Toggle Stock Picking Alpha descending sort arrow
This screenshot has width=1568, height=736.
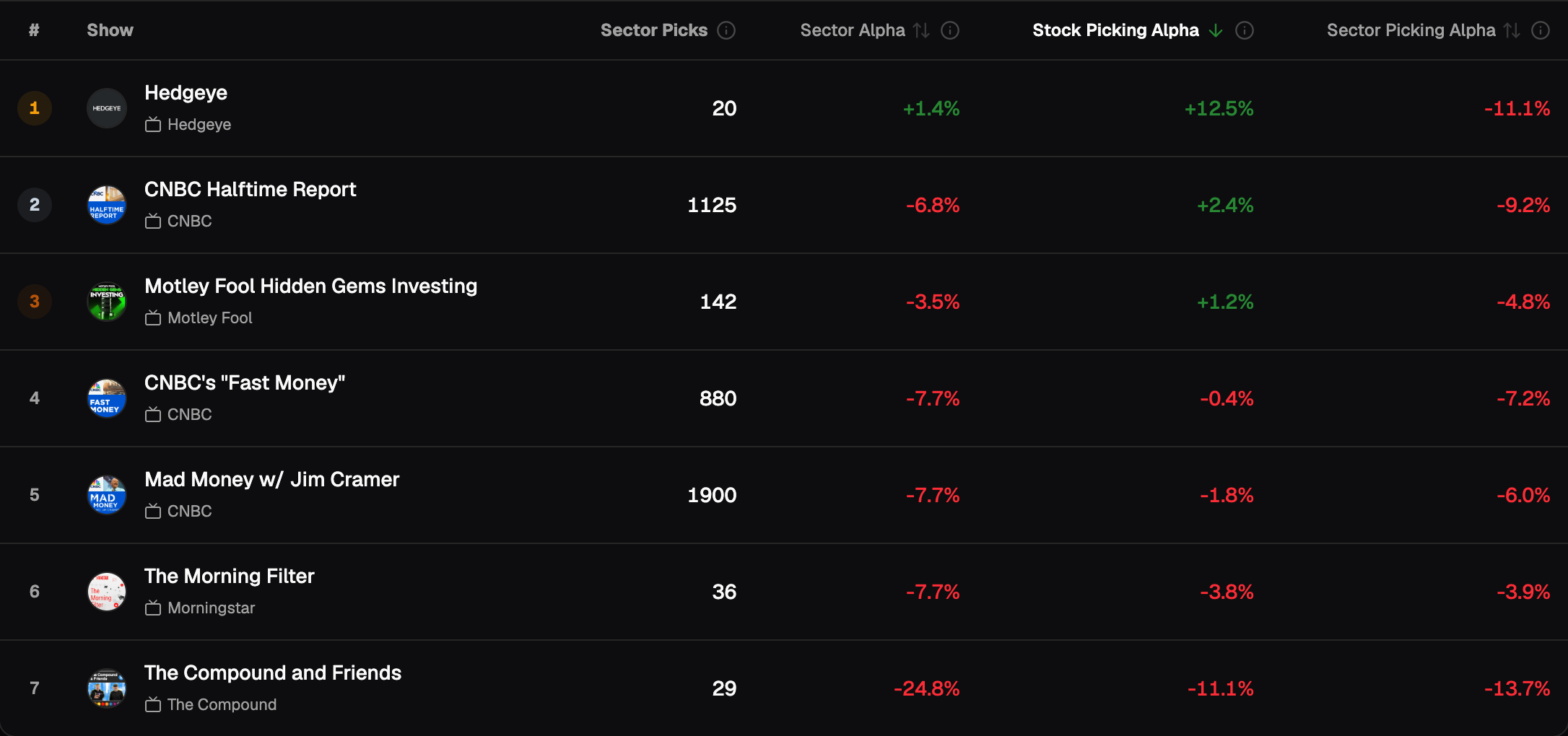1216,30
